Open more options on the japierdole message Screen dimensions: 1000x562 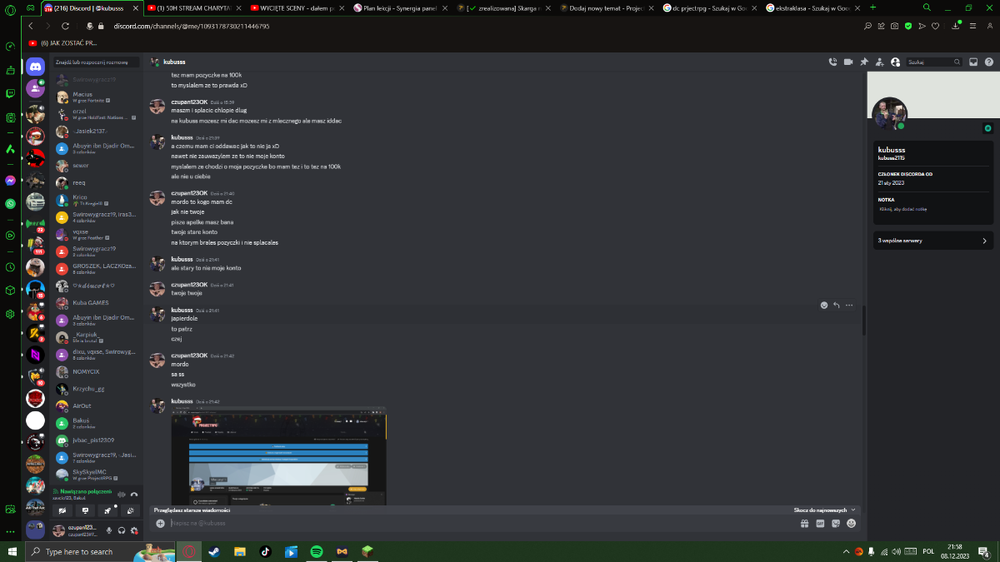pyautogui.click(x=849, y=306)
